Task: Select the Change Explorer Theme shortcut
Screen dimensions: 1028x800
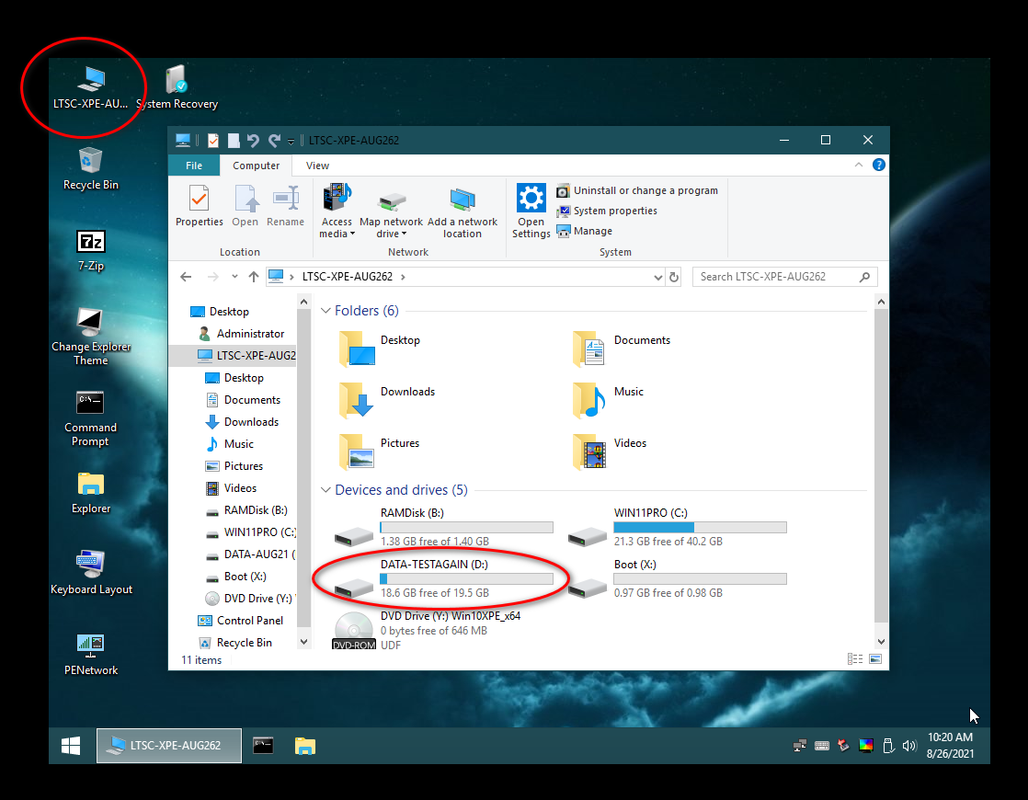Action: click(91, 336)
